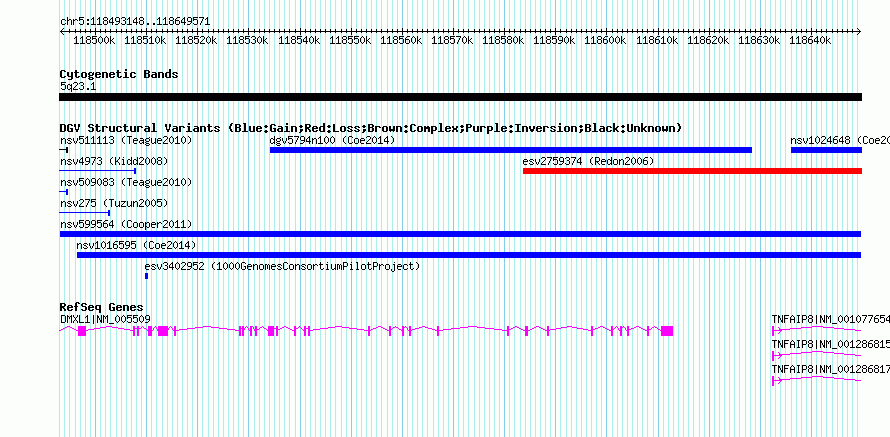
Task: Click the DMXL1|NM_005509 gene label
Action: coord(105,320)
